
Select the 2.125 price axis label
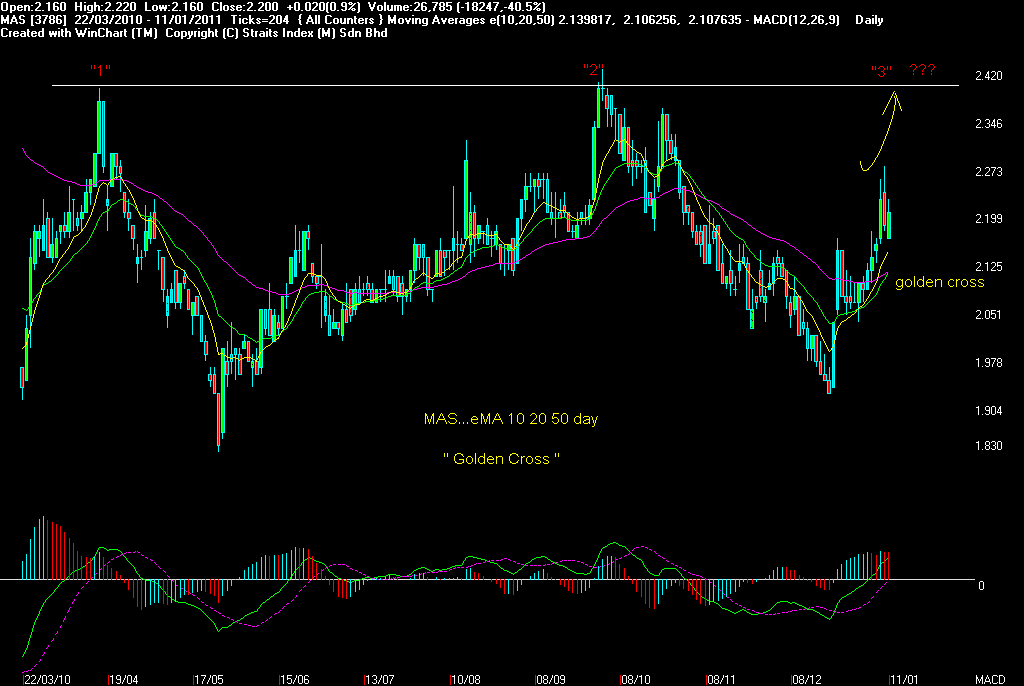point(989,267)
